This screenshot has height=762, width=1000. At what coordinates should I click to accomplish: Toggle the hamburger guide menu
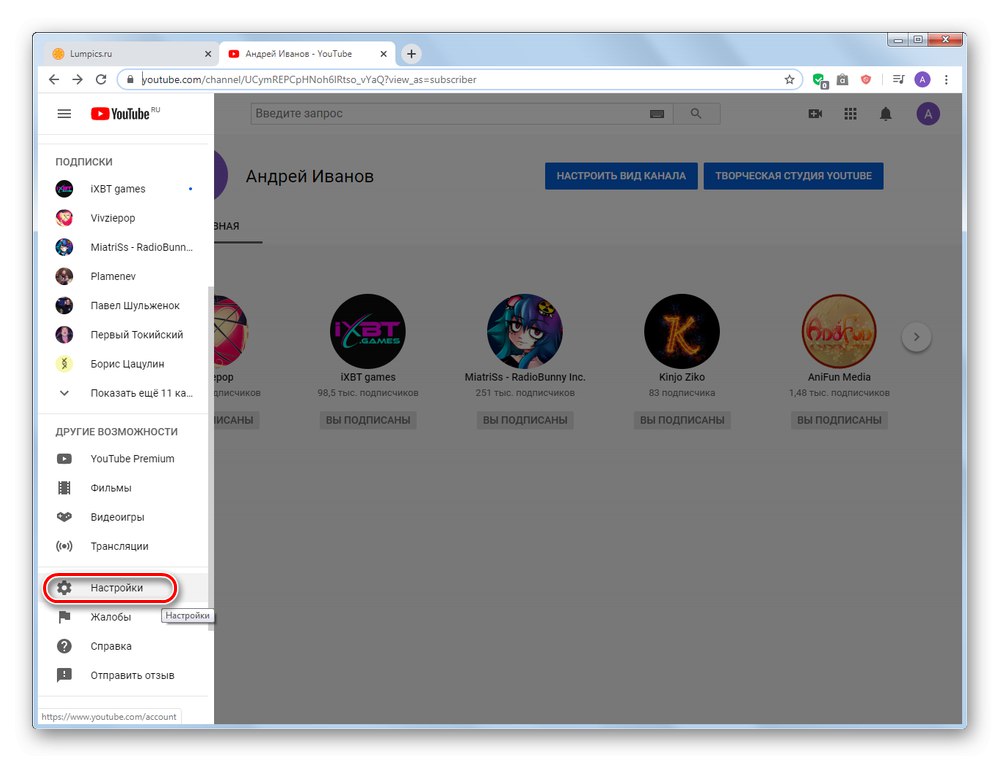[x=64, y=114]
